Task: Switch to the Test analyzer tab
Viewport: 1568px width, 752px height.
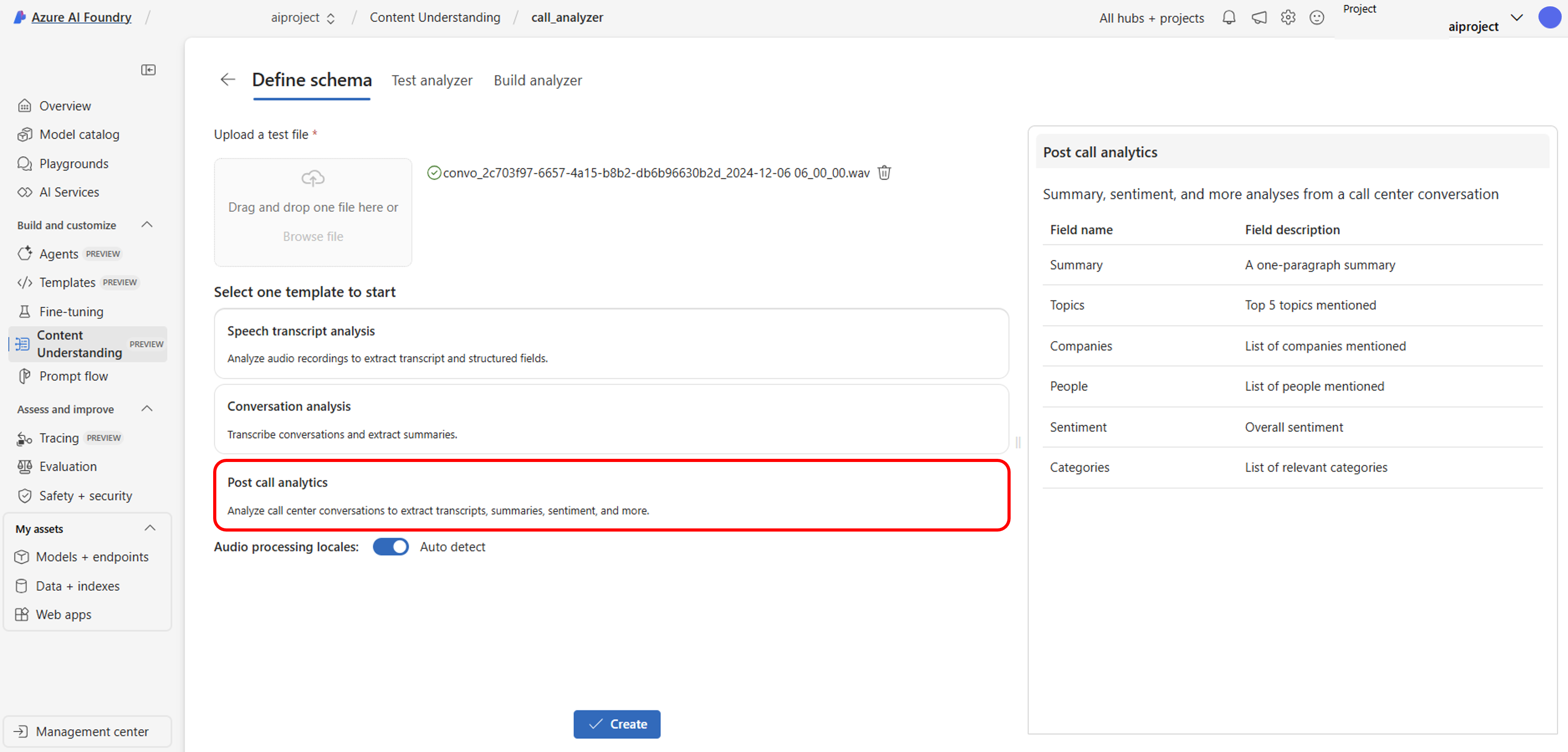Action: tap(432, 80)
